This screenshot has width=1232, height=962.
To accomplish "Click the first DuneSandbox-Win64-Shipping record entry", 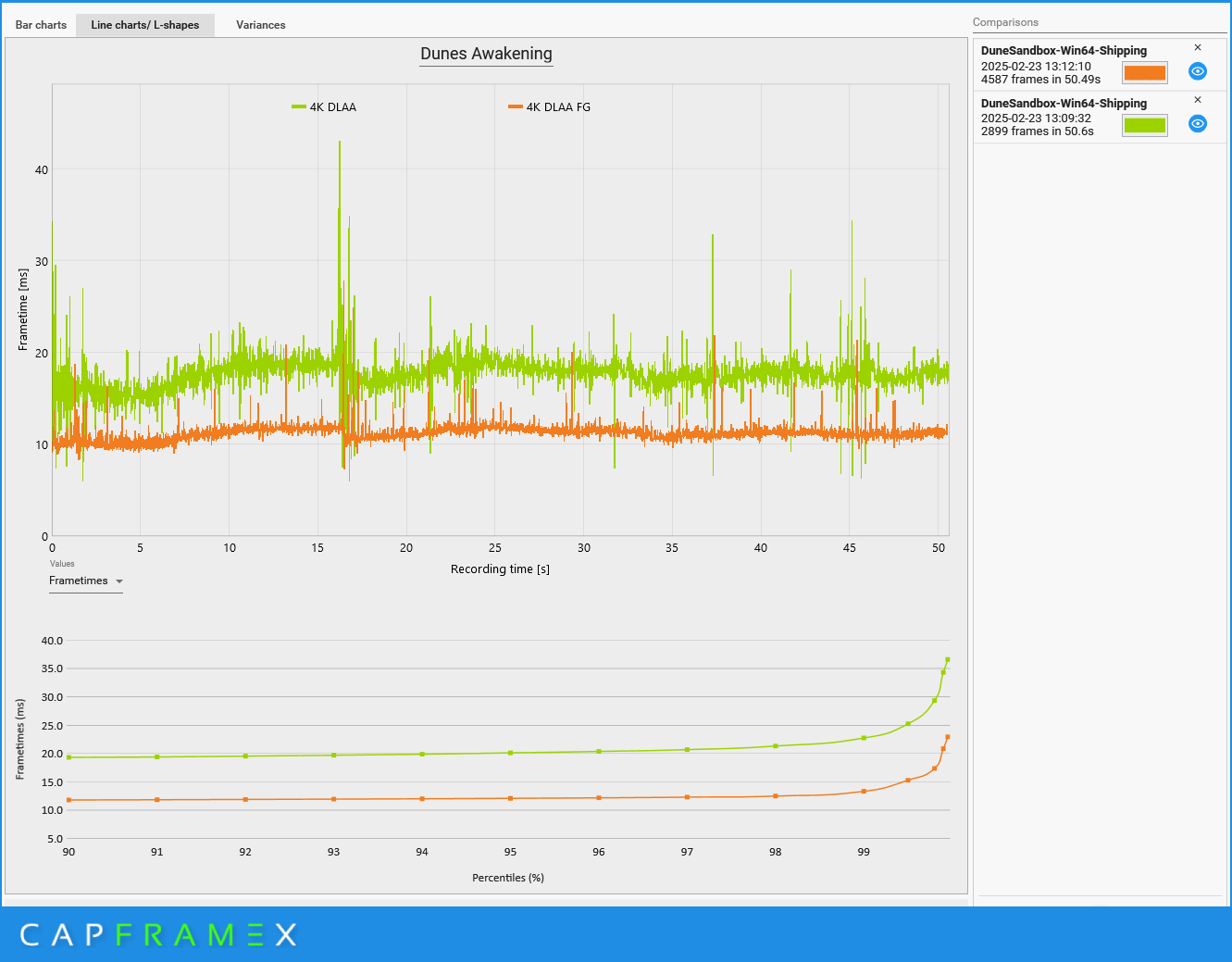I will pyautogui.click(x=1064, y=51).
